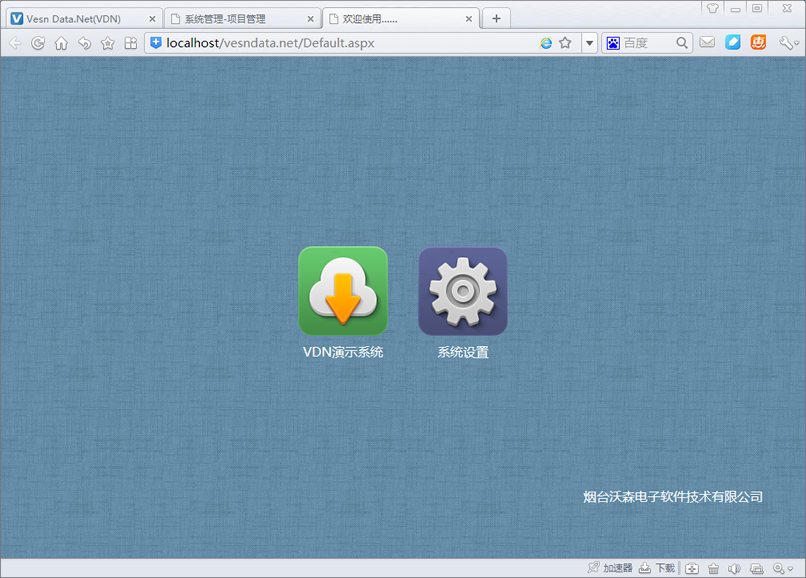Click the browser refresh icon

point(38,43)
